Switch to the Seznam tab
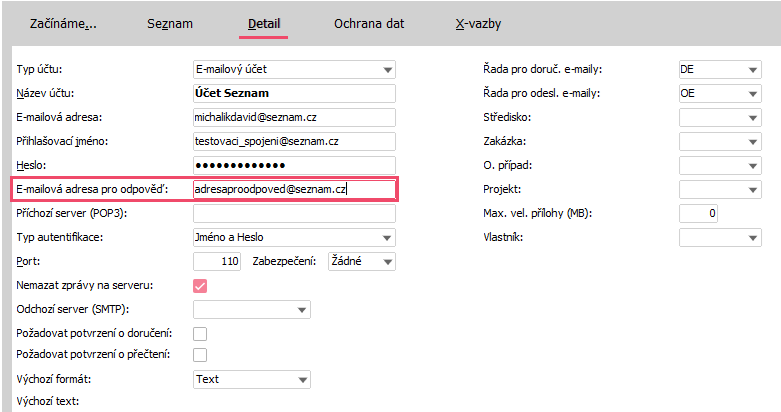Screen dimensions: 781x412 pos(170,24)
